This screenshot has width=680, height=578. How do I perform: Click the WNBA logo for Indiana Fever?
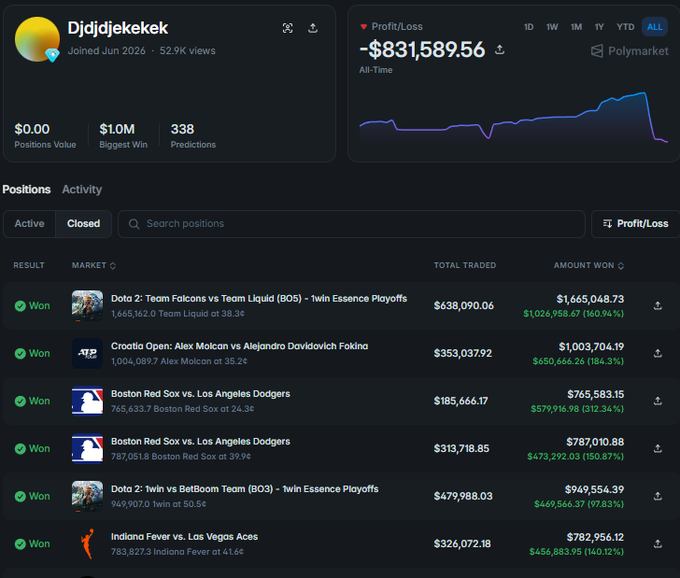click(87, 544)
